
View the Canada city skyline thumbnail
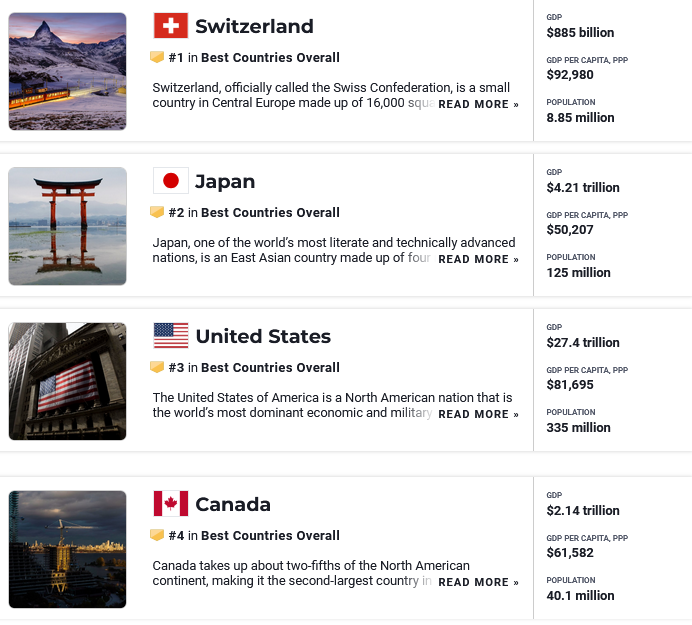coord(68,549)
